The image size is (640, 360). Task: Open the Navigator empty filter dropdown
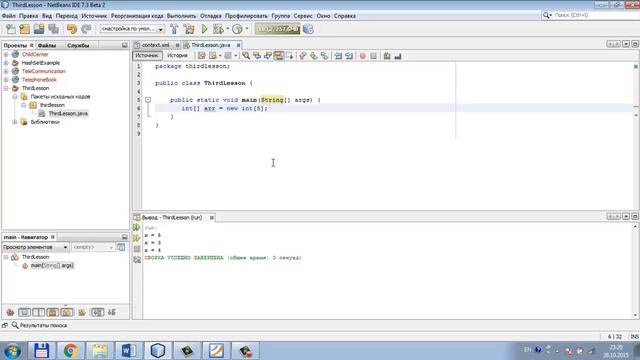point(93,247)
